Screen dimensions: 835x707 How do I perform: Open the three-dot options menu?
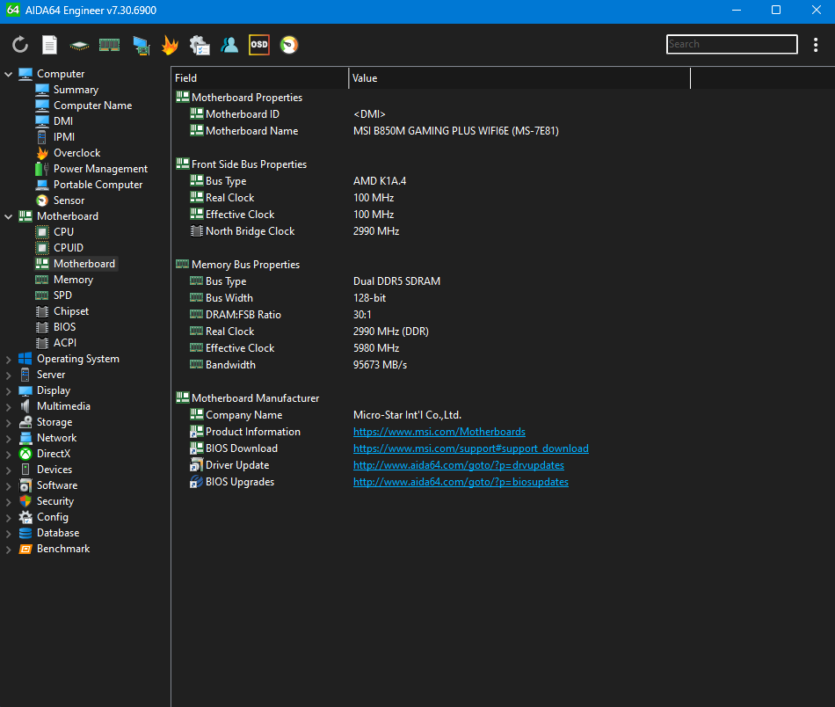point(815,45)
